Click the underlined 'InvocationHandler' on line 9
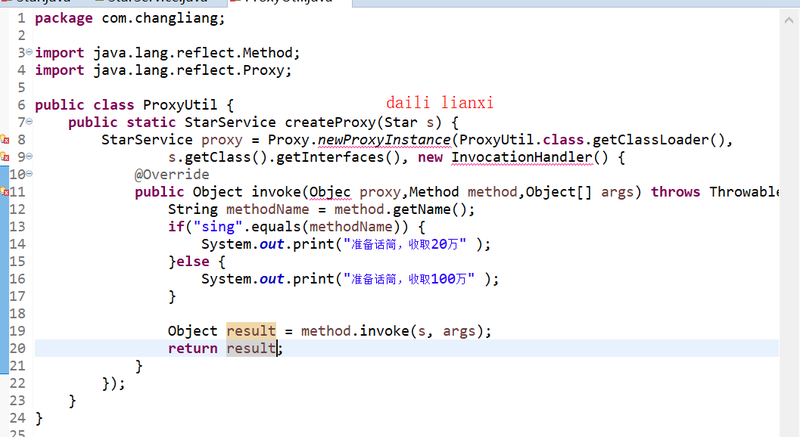This screenshot has width=800, height=437. click(x=521, y=157)
